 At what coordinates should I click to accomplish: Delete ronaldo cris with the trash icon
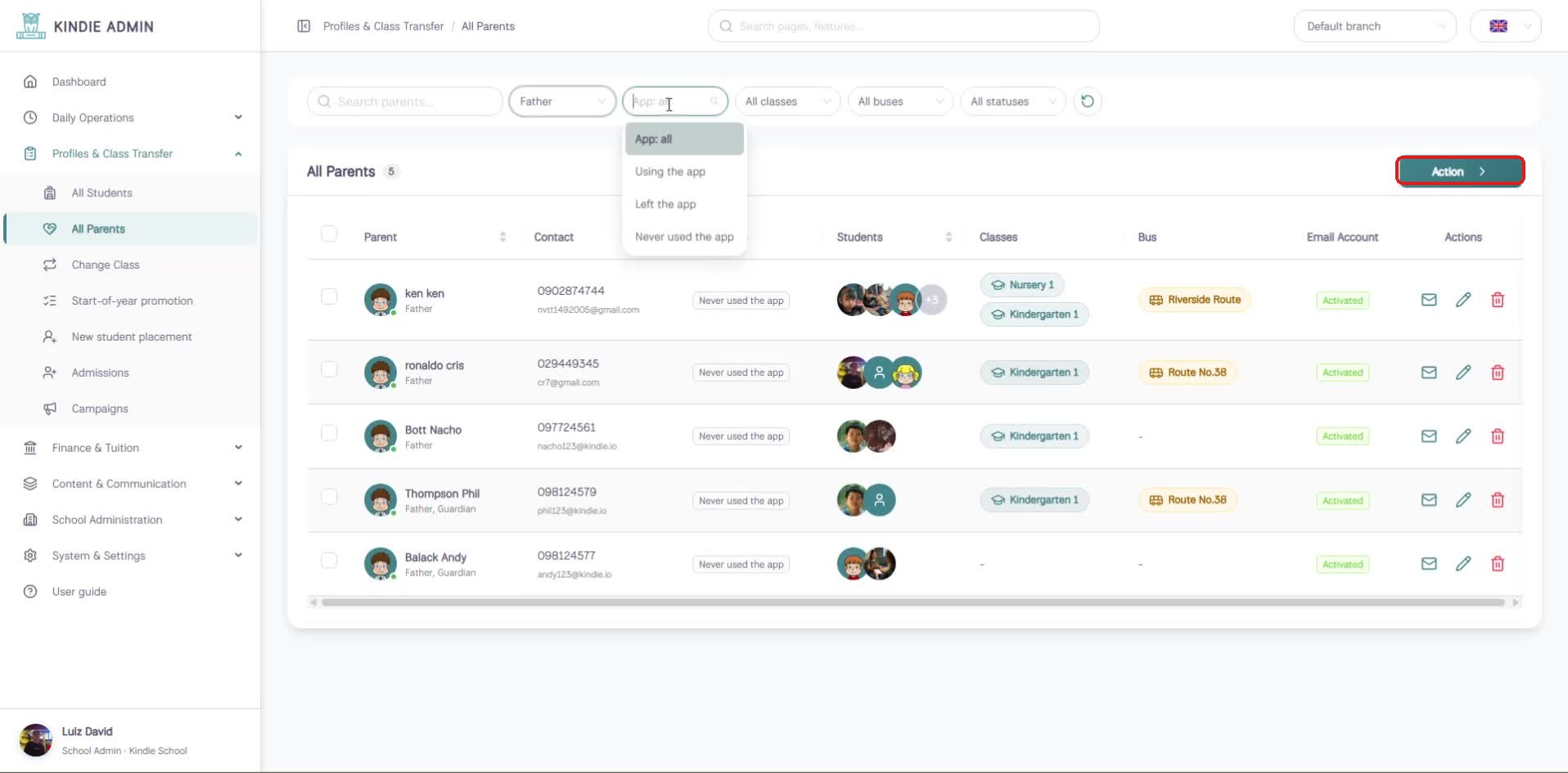(x=1498, y=373)
